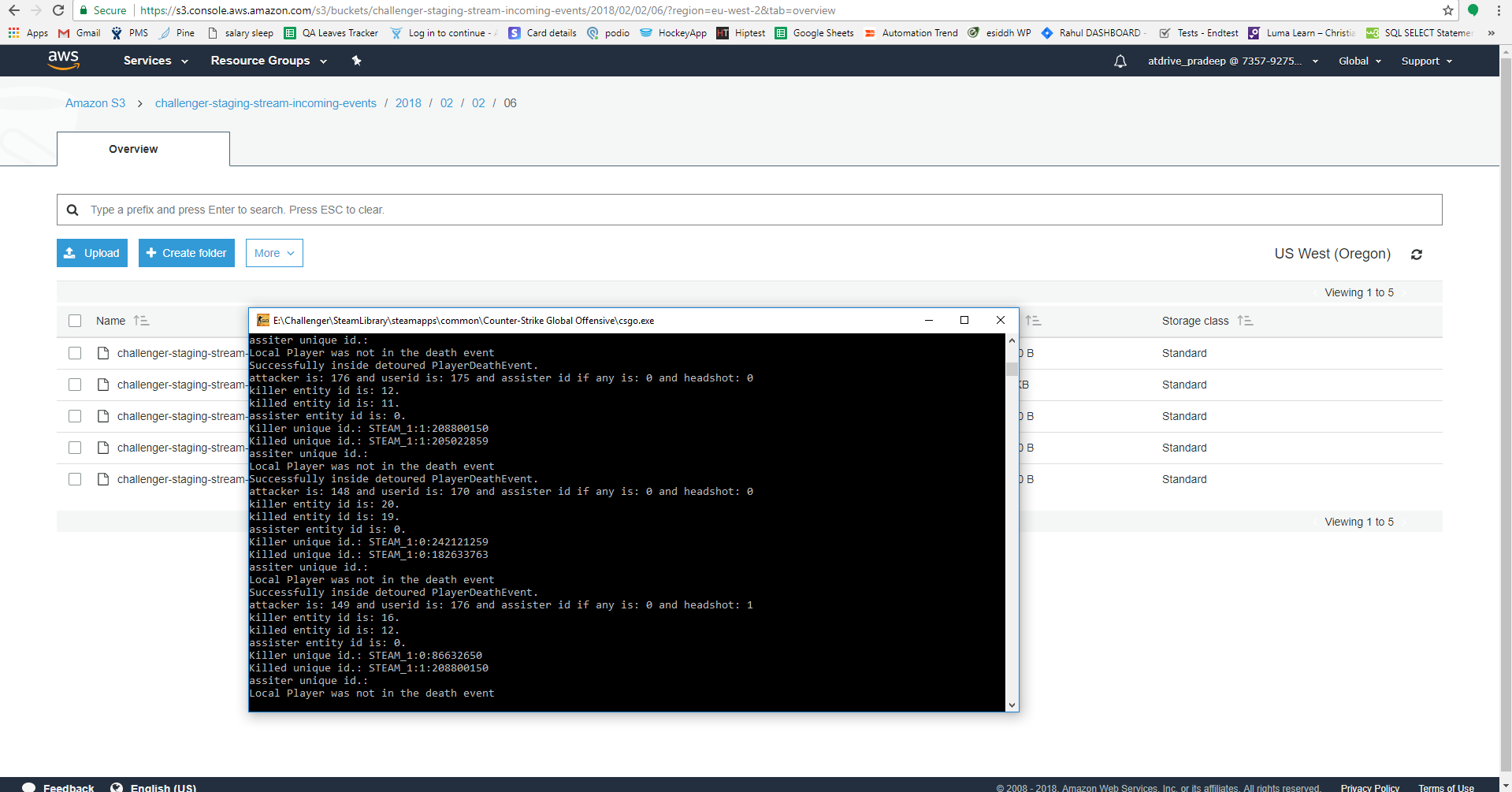Click the refresh icon next to US West (Oregon)
The image size is (1512, 792).
click(1416, 255)
